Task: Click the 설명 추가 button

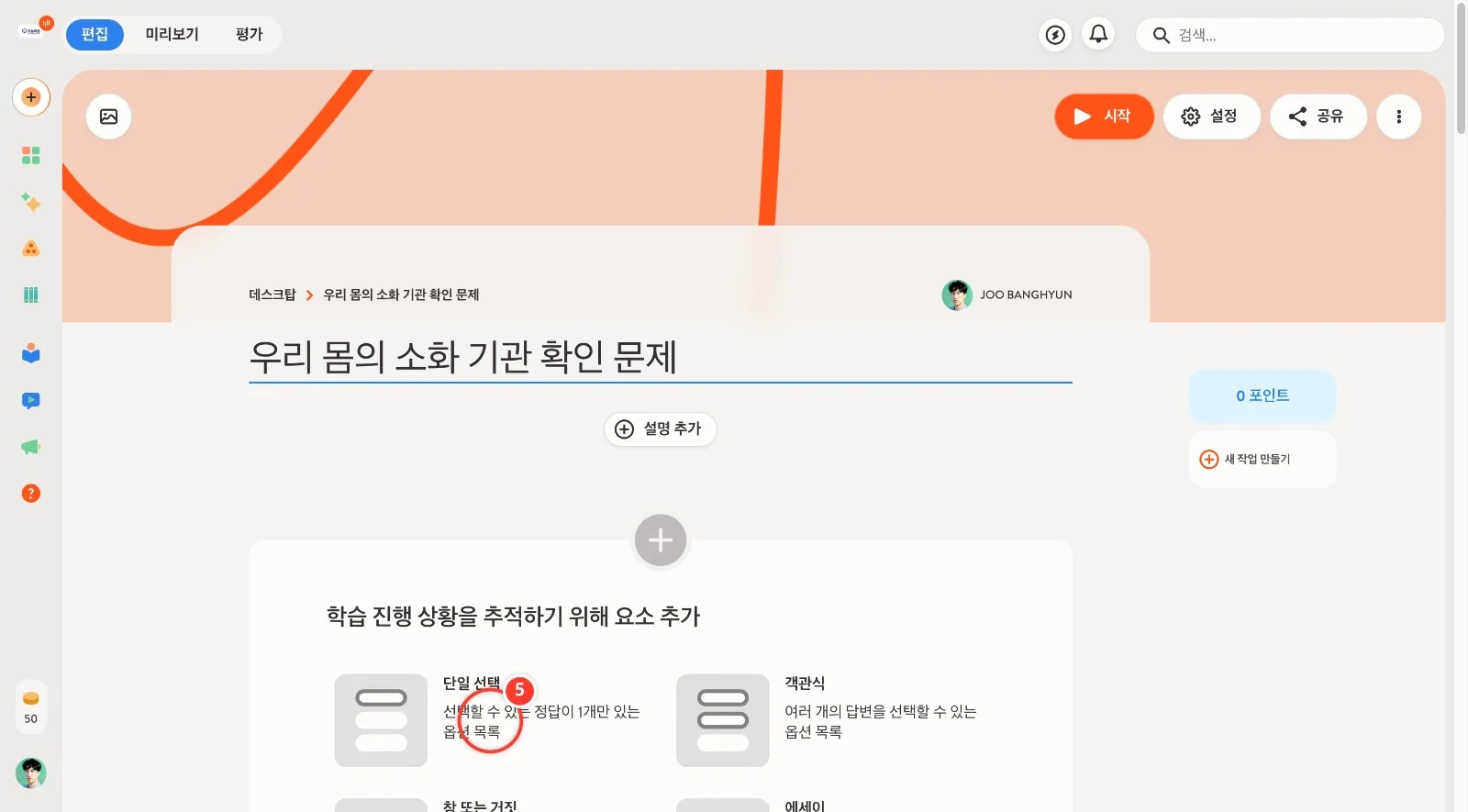Action: coord(660,428)
